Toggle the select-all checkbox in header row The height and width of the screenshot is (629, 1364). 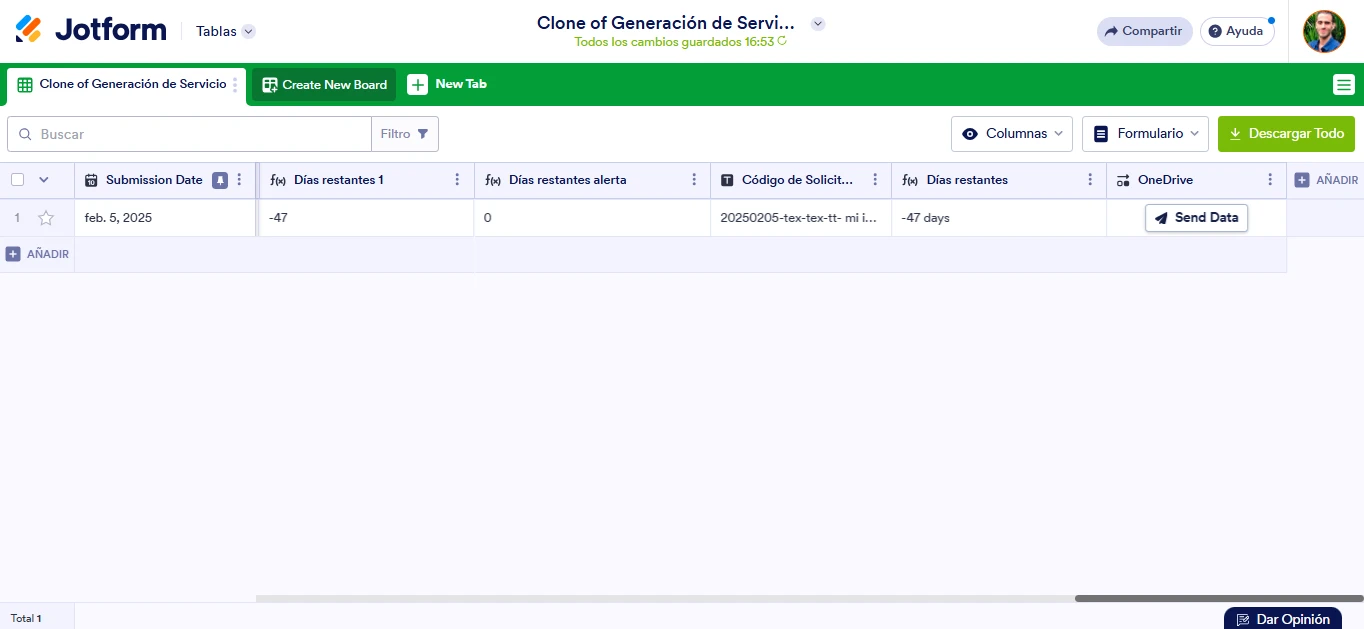16,180
